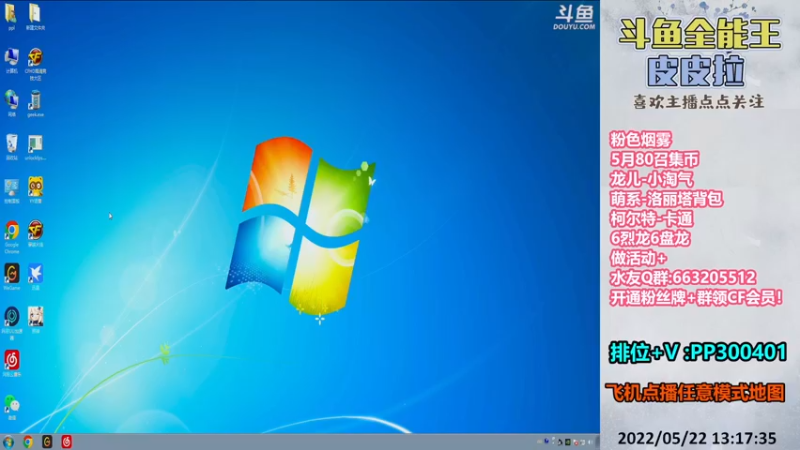The height and width of the screenshot is (450, 800).
Task: Open NetEase Cloud Music taskbar button
Action: point(66,442)
